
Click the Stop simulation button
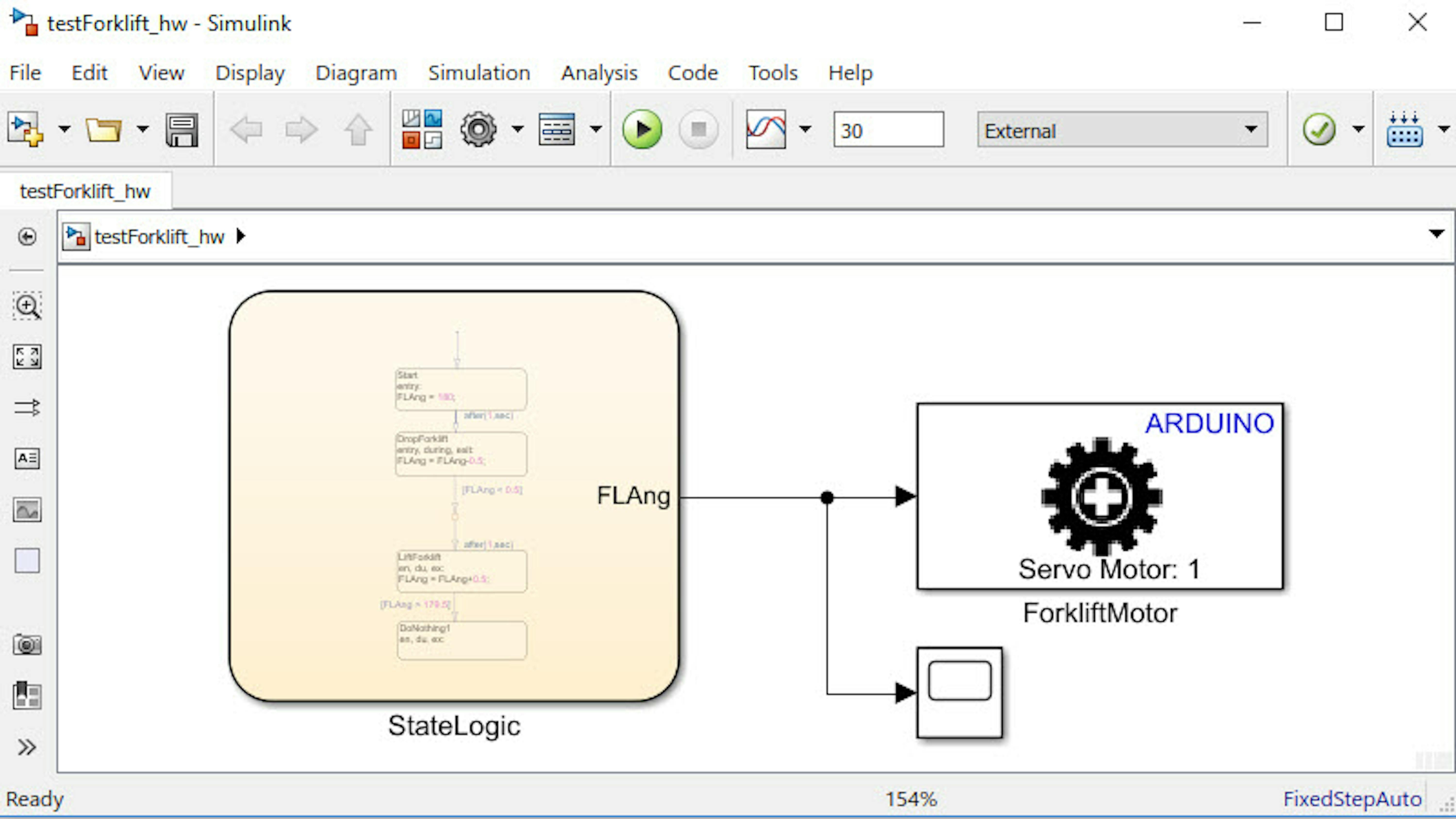click(699, 129)
